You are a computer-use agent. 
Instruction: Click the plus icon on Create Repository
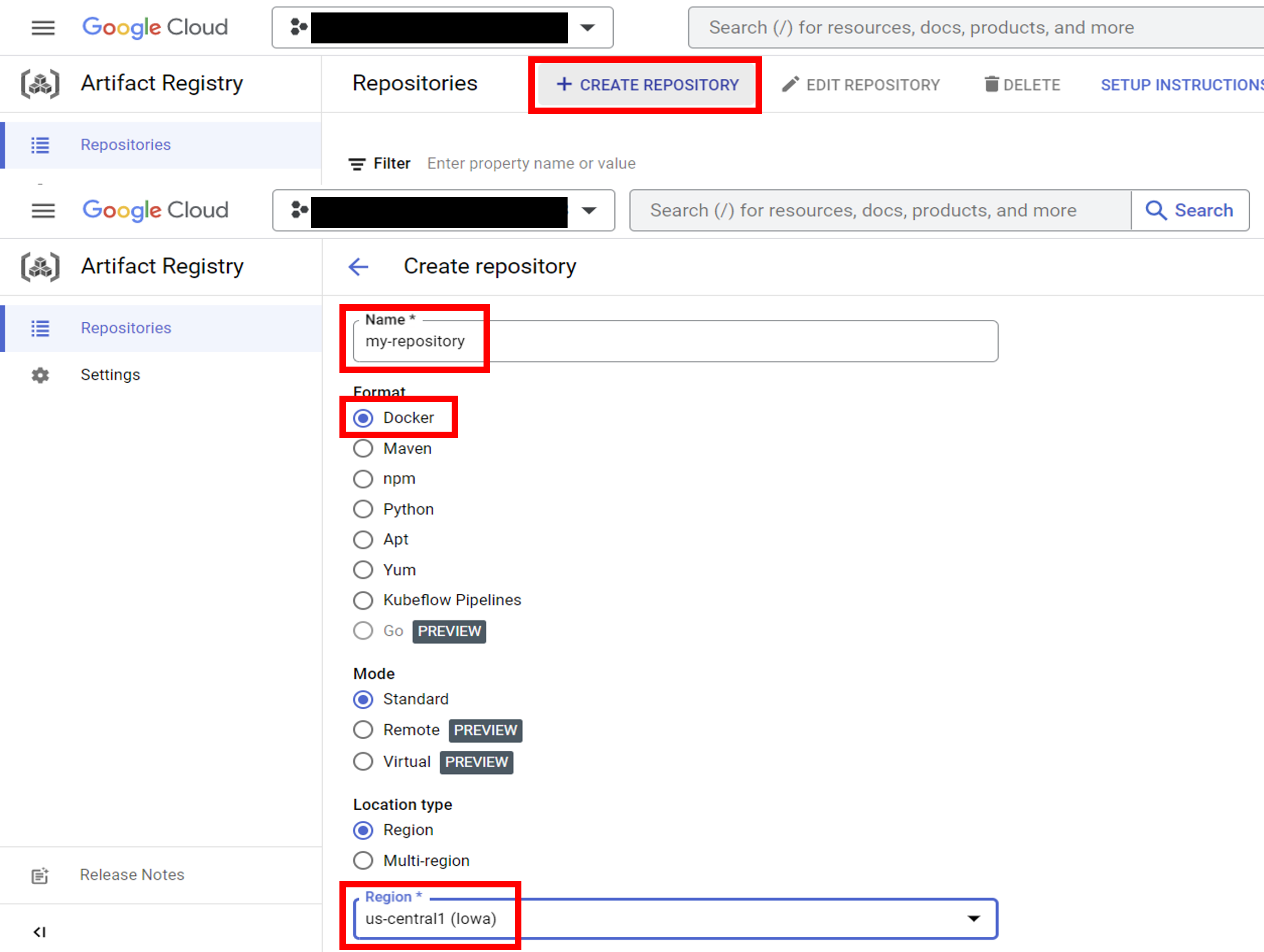(564, 84)
